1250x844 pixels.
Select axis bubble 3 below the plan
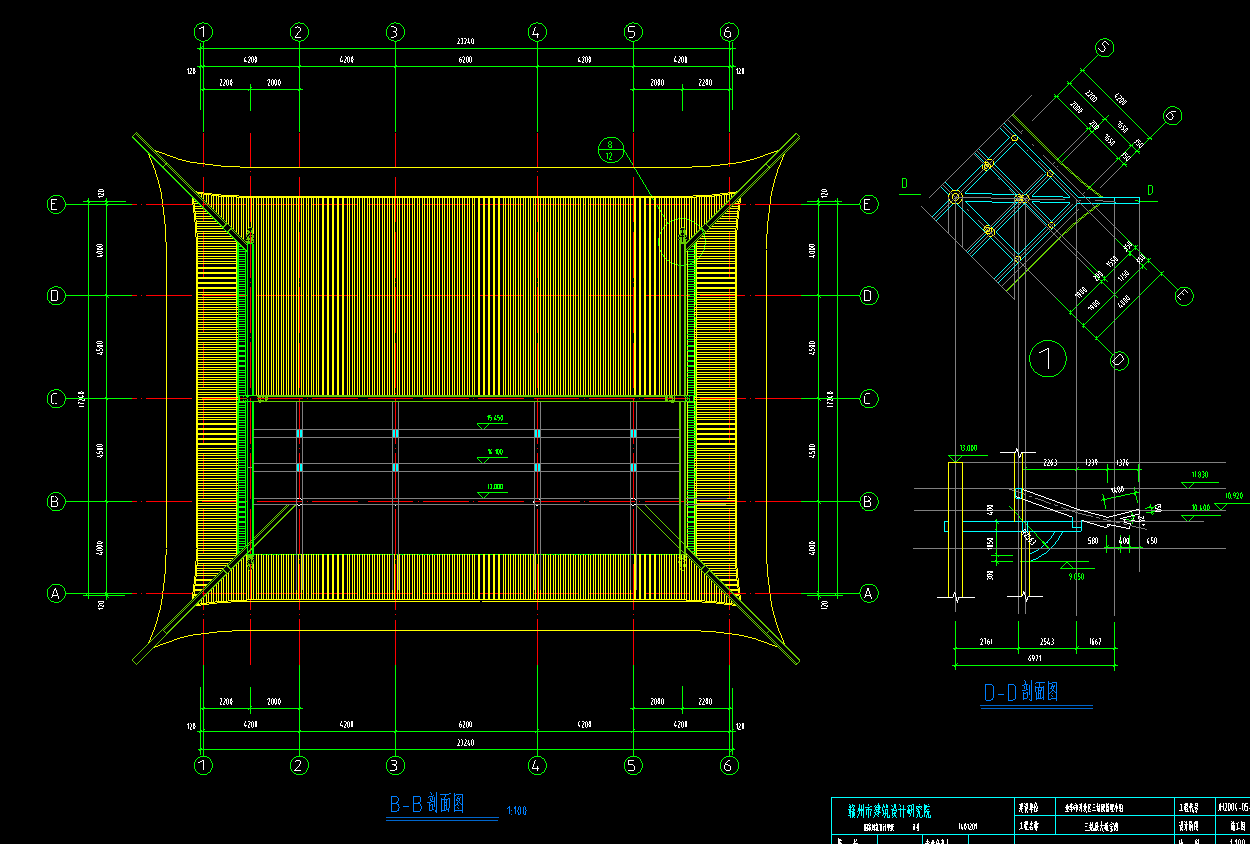tap(395, 765)
